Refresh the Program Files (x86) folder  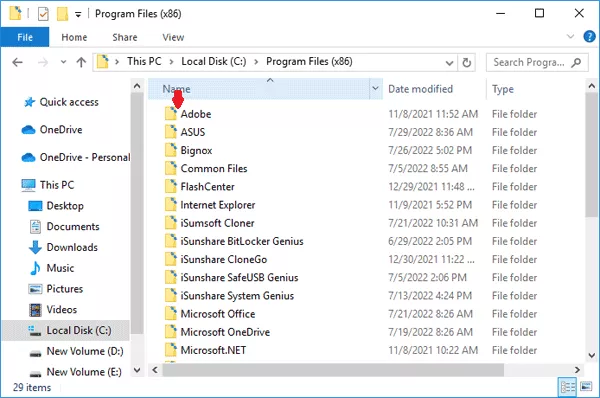(466, 62)
